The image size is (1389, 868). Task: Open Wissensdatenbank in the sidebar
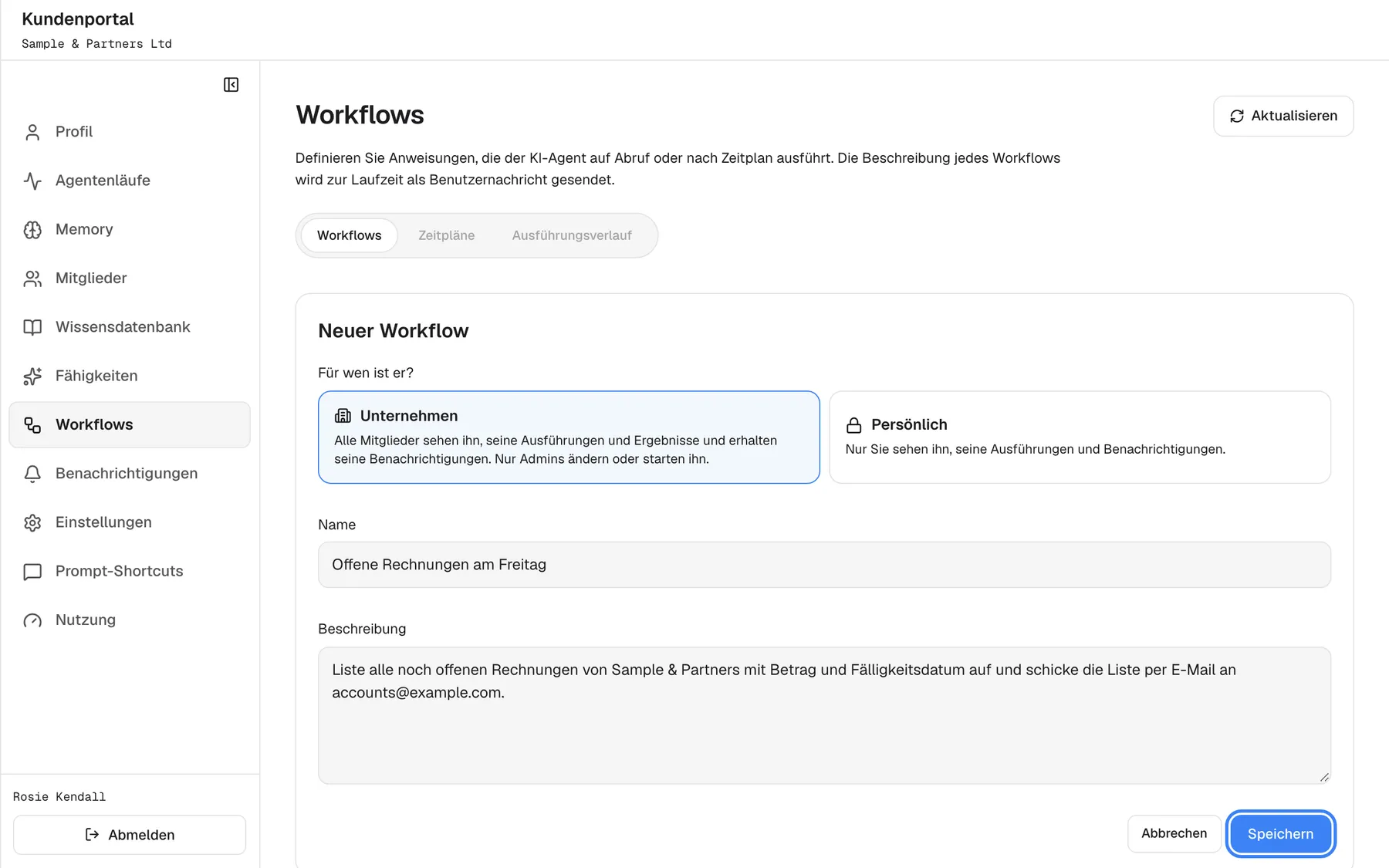130,327
